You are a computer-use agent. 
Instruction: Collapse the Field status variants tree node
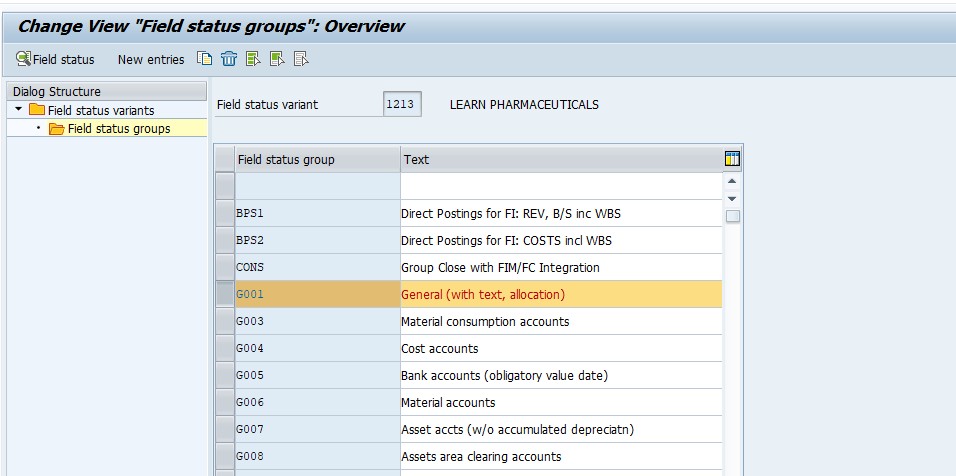coord(19,110)
